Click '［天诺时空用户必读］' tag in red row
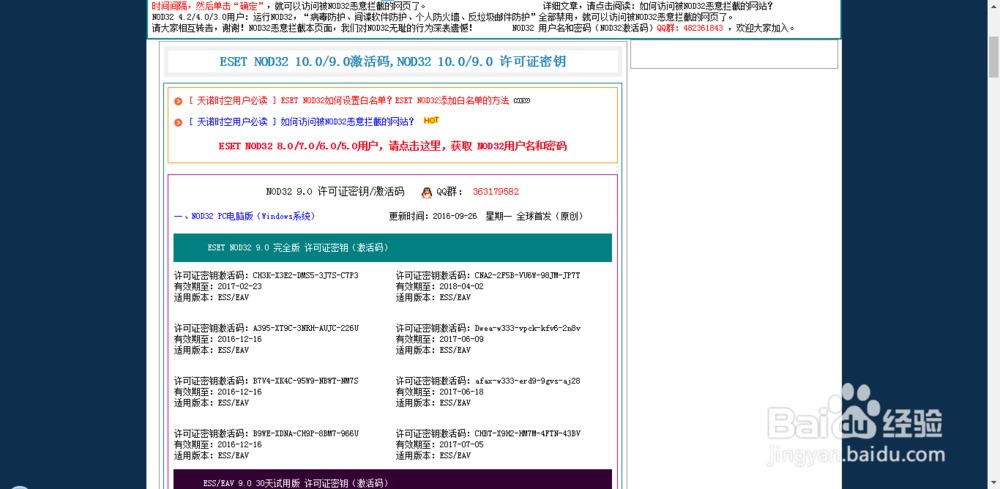Image resolution: width=1000 pixels, height=489 pixels. (232, 101)
